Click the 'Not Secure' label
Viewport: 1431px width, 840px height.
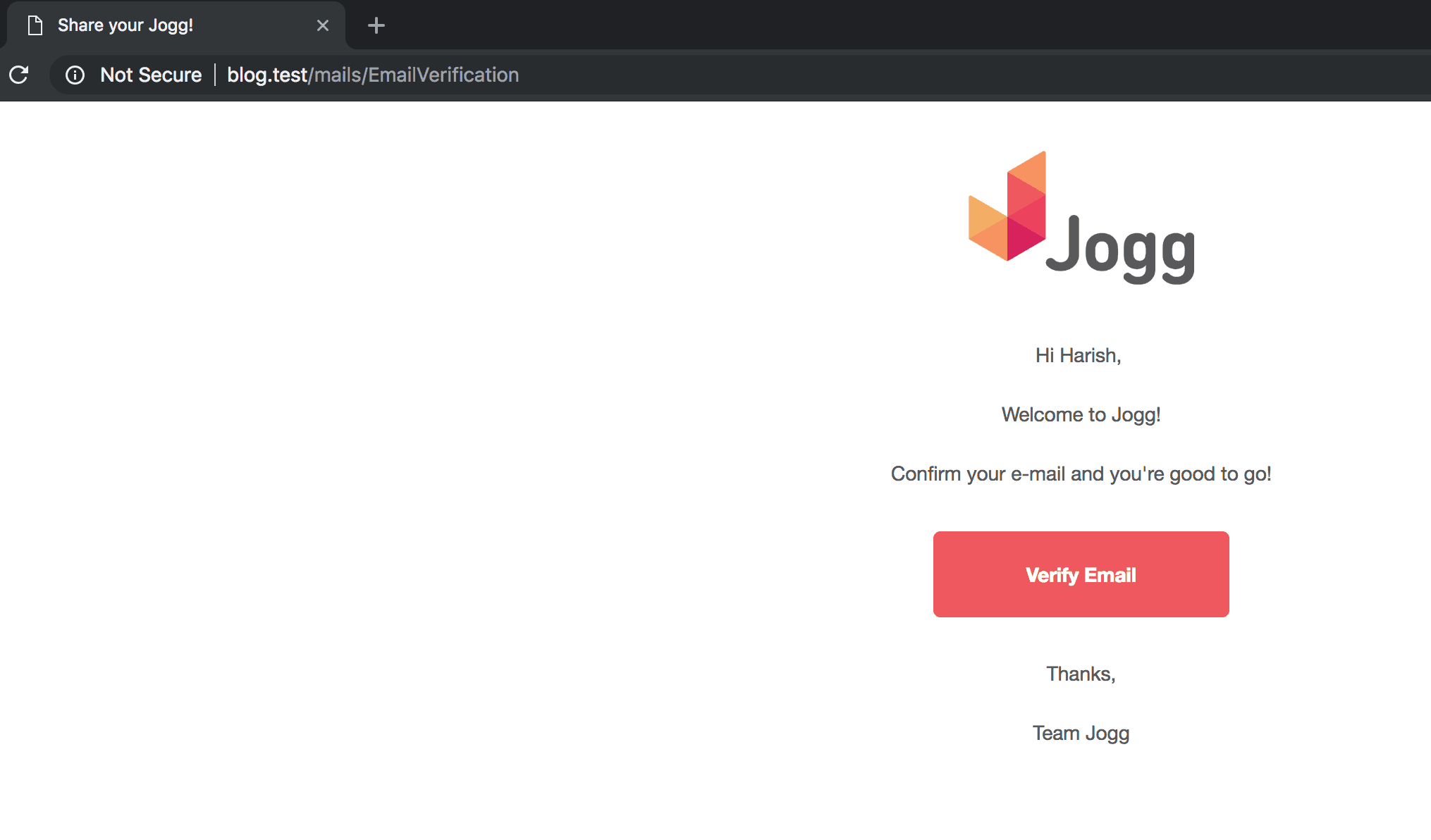pos(150,75)
